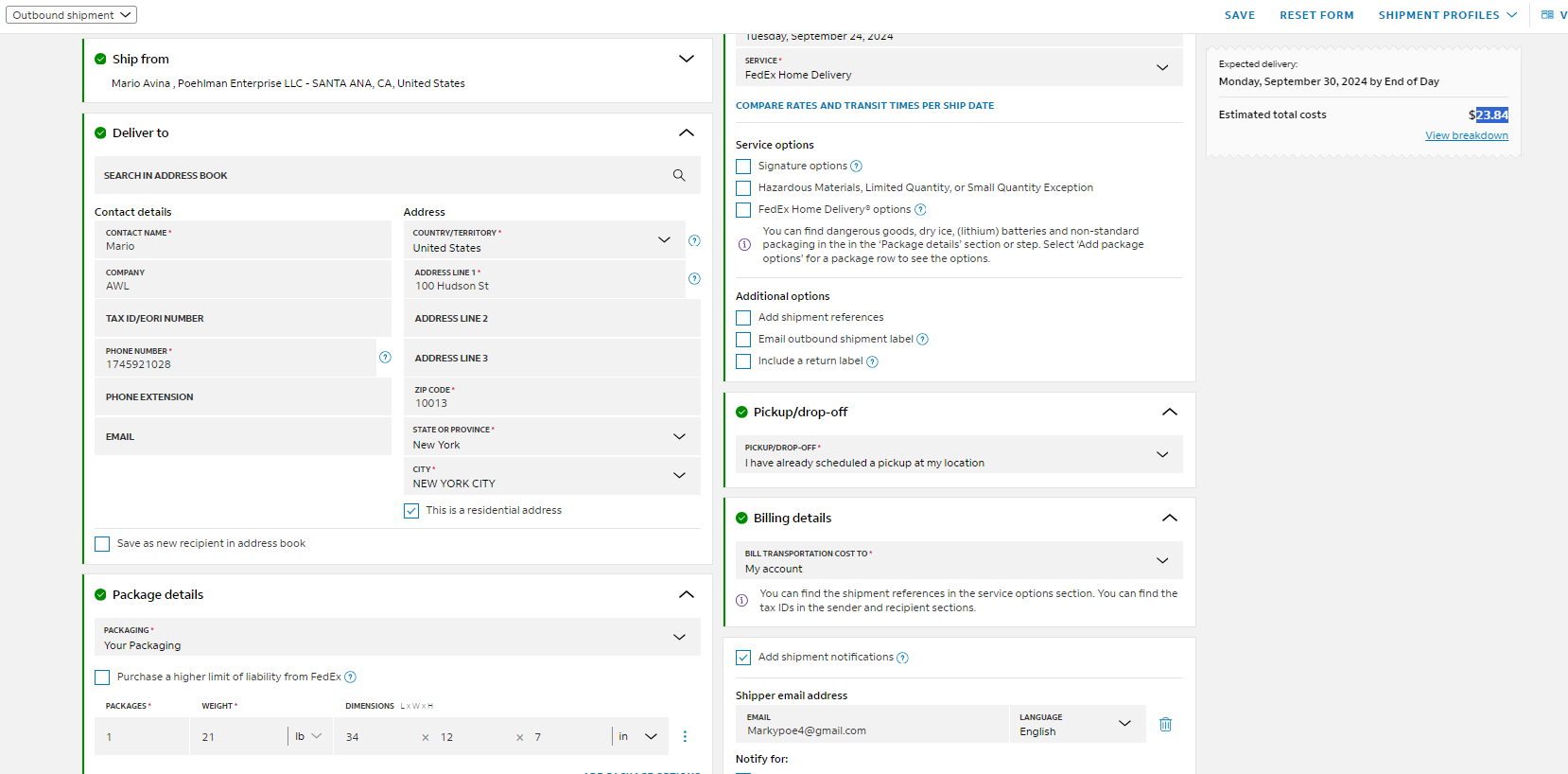This screenshot has height=774, width=1568.
Task: Collapse the Billing details section
Action: [1170, 518]
